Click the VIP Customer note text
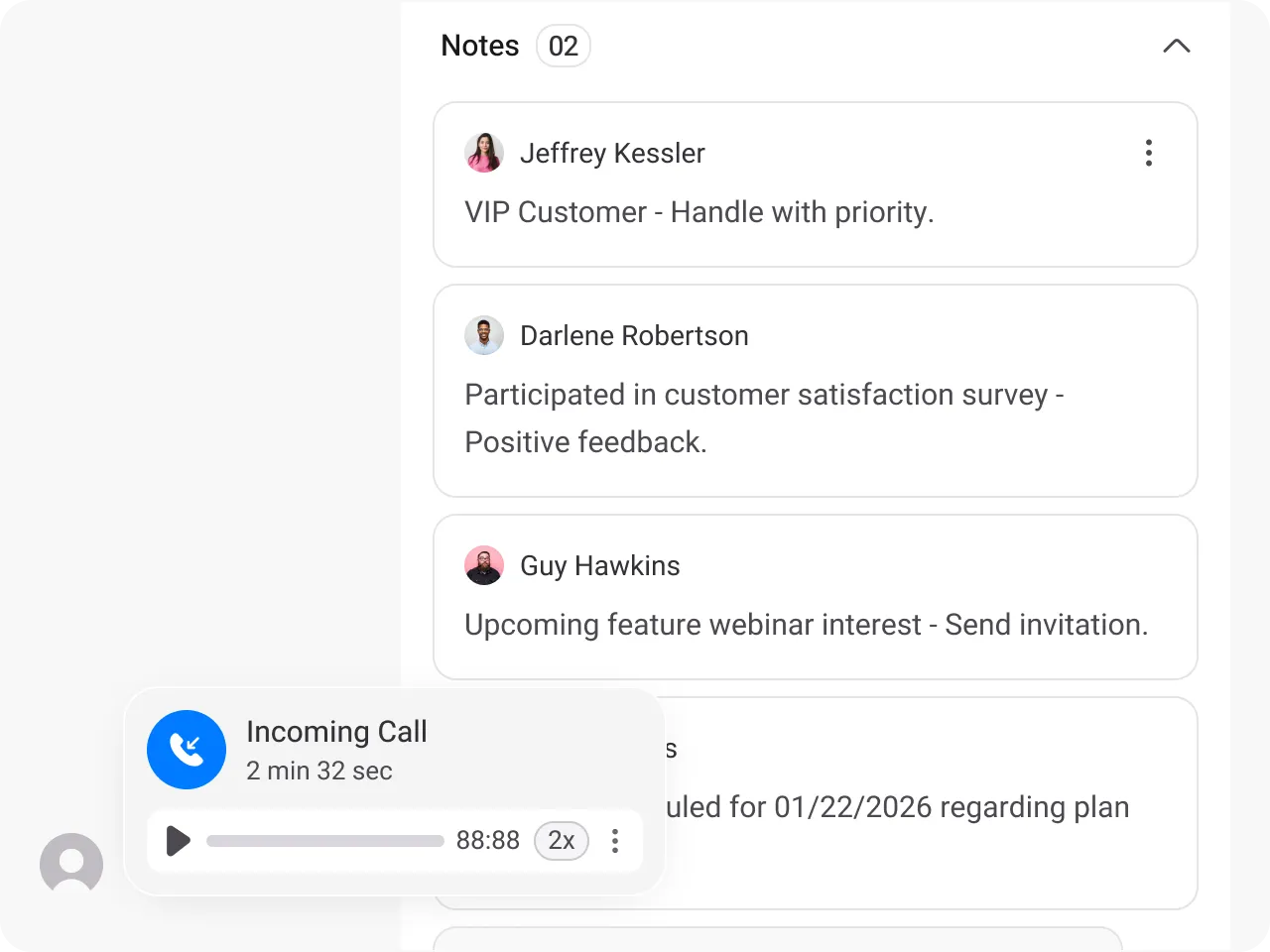This screenshot has height=952, width=1270. click(699, 212)
